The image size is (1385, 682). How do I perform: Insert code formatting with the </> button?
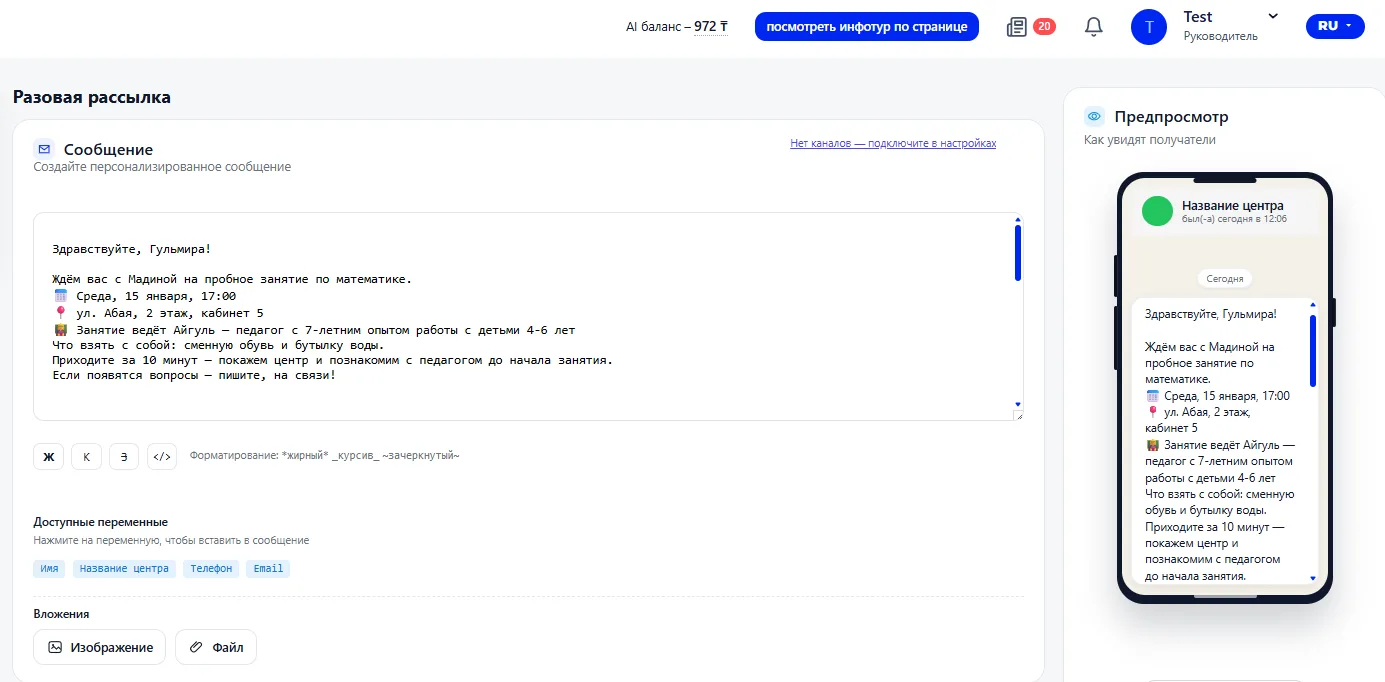pos(162,457)
